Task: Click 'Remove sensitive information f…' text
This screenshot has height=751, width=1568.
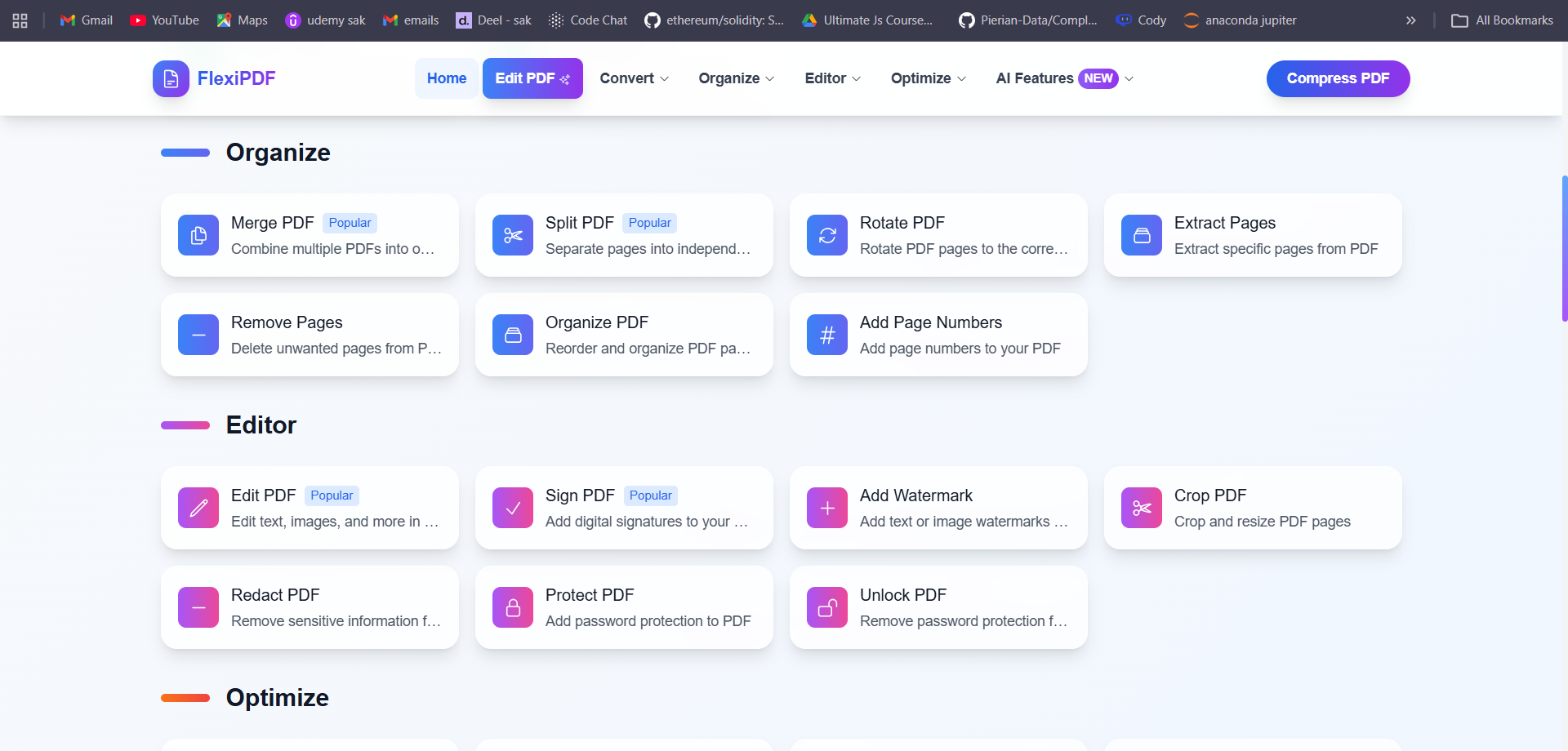Action: (x=336, y=621)
